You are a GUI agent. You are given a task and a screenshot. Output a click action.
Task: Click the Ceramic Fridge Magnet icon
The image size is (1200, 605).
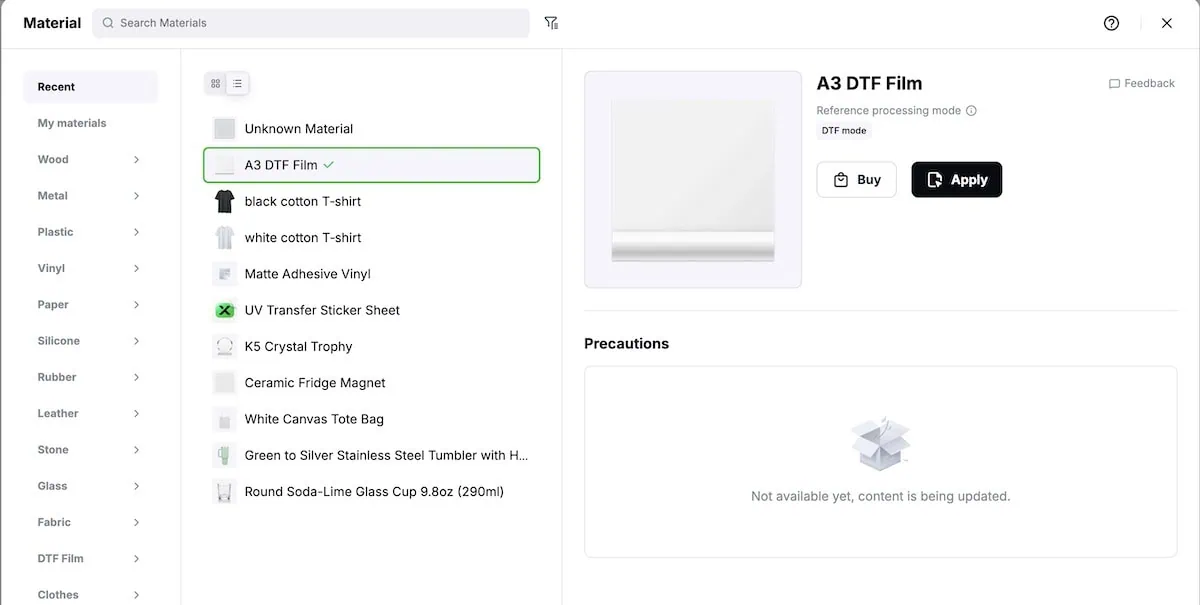(224, 383)
